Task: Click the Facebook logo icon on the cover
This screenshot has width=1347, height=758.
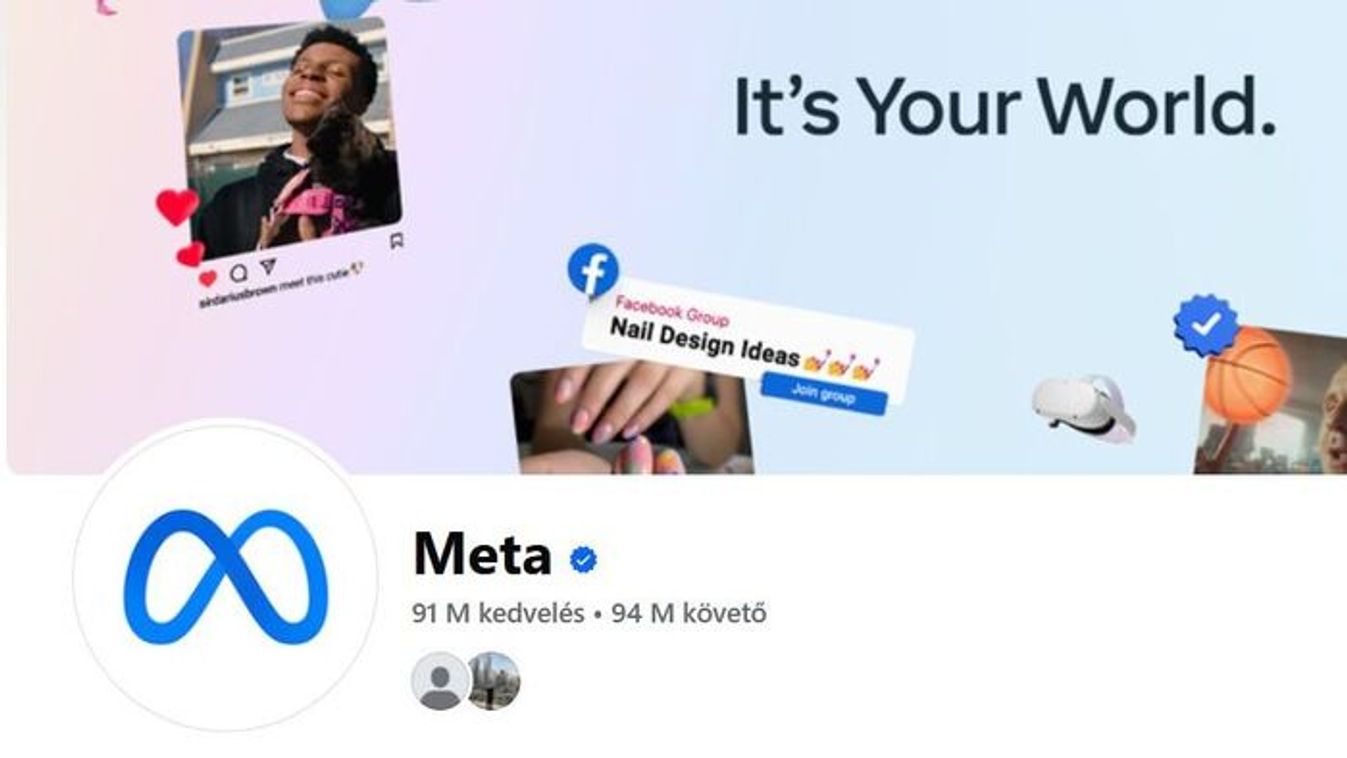Action: pyautogui.click(x=593, y=270)
